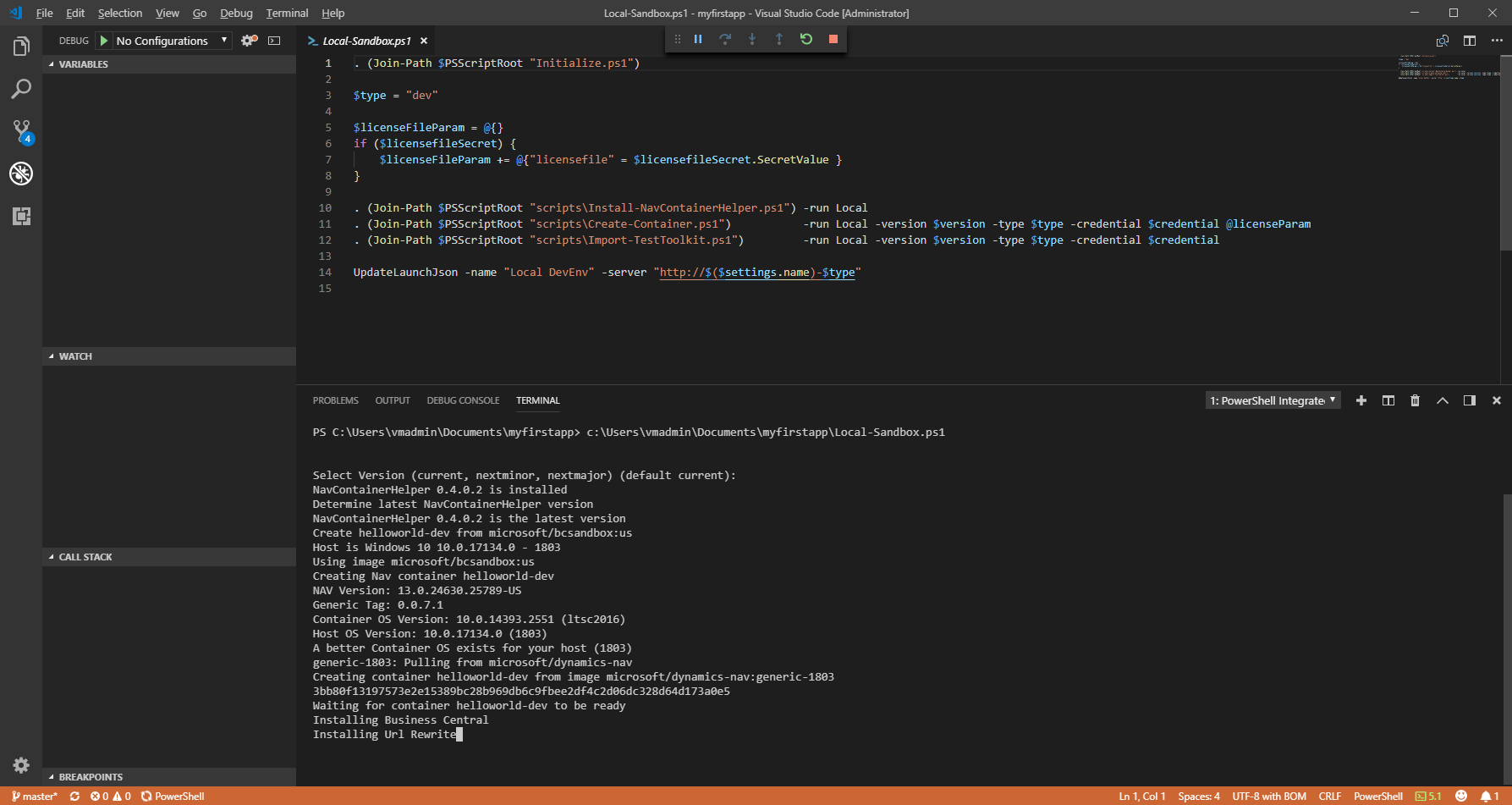
Task: Open the Terminal menu
Action: 287,13
